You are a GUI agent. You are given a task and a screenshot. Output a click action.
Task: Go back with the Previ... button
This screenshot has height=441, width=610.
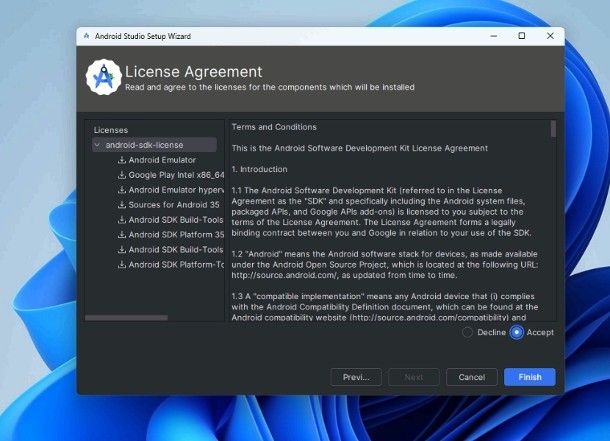coord(356,377)
